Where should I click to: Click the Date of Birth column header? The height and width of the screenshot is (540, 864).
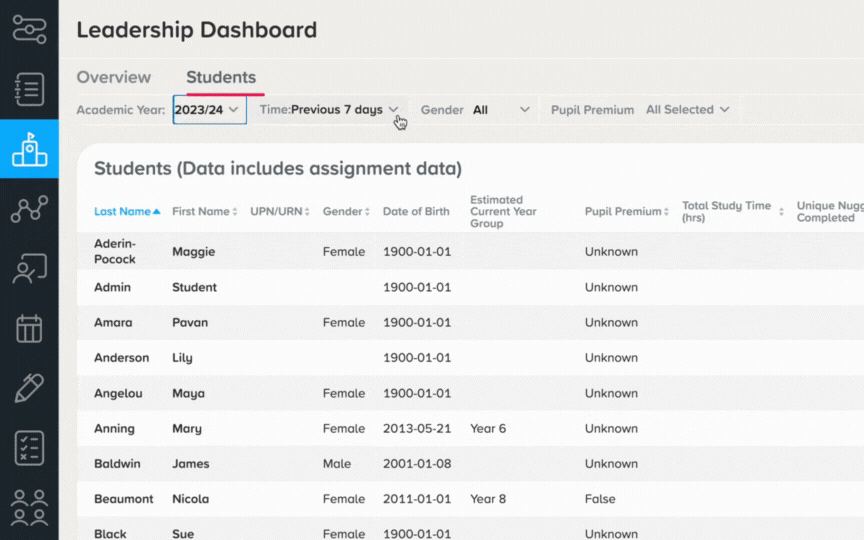tap(416, 212)
